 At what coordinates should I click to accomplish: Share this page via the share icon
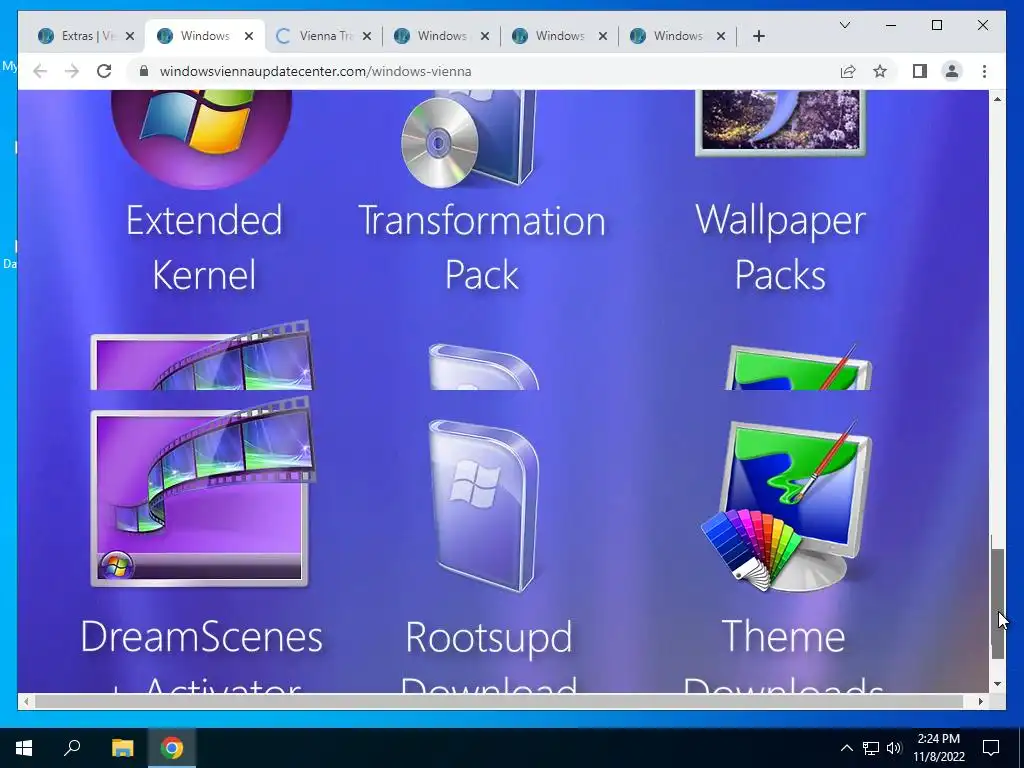pyautogui.click(x=848, y=71)
